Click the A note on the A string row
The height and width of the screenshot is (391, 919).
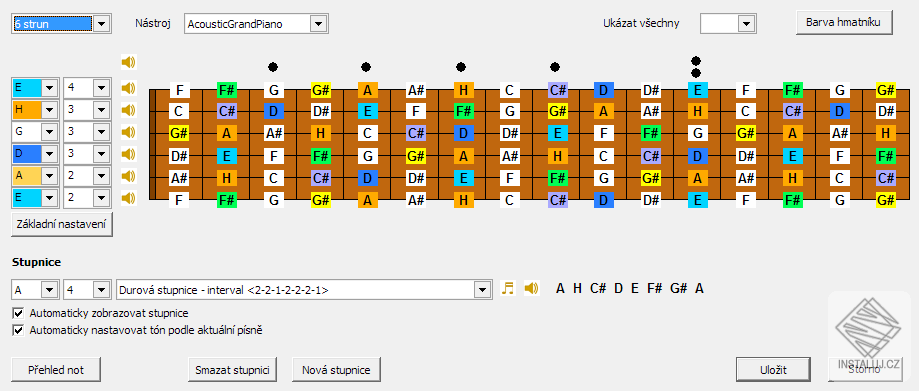697,177
